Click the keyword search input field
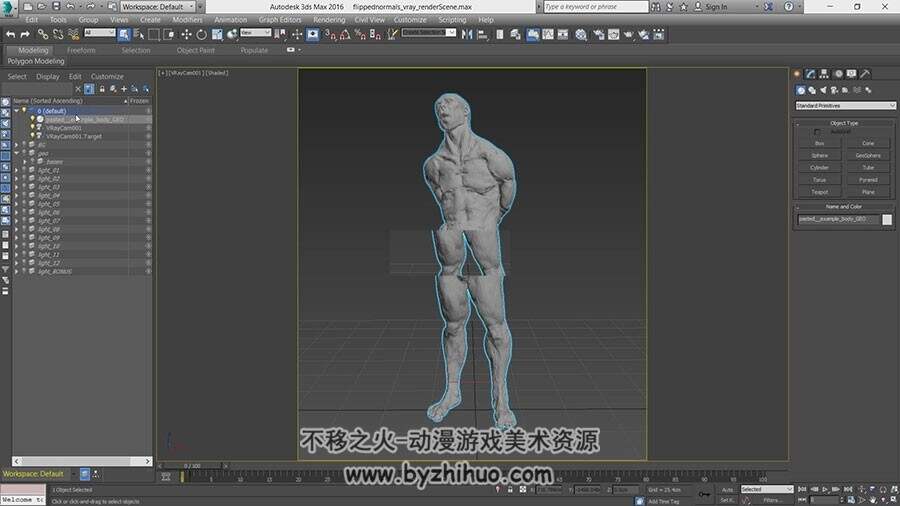Image resolution: width=900 pixels, height=506 pixels. [x=595, y=7]
